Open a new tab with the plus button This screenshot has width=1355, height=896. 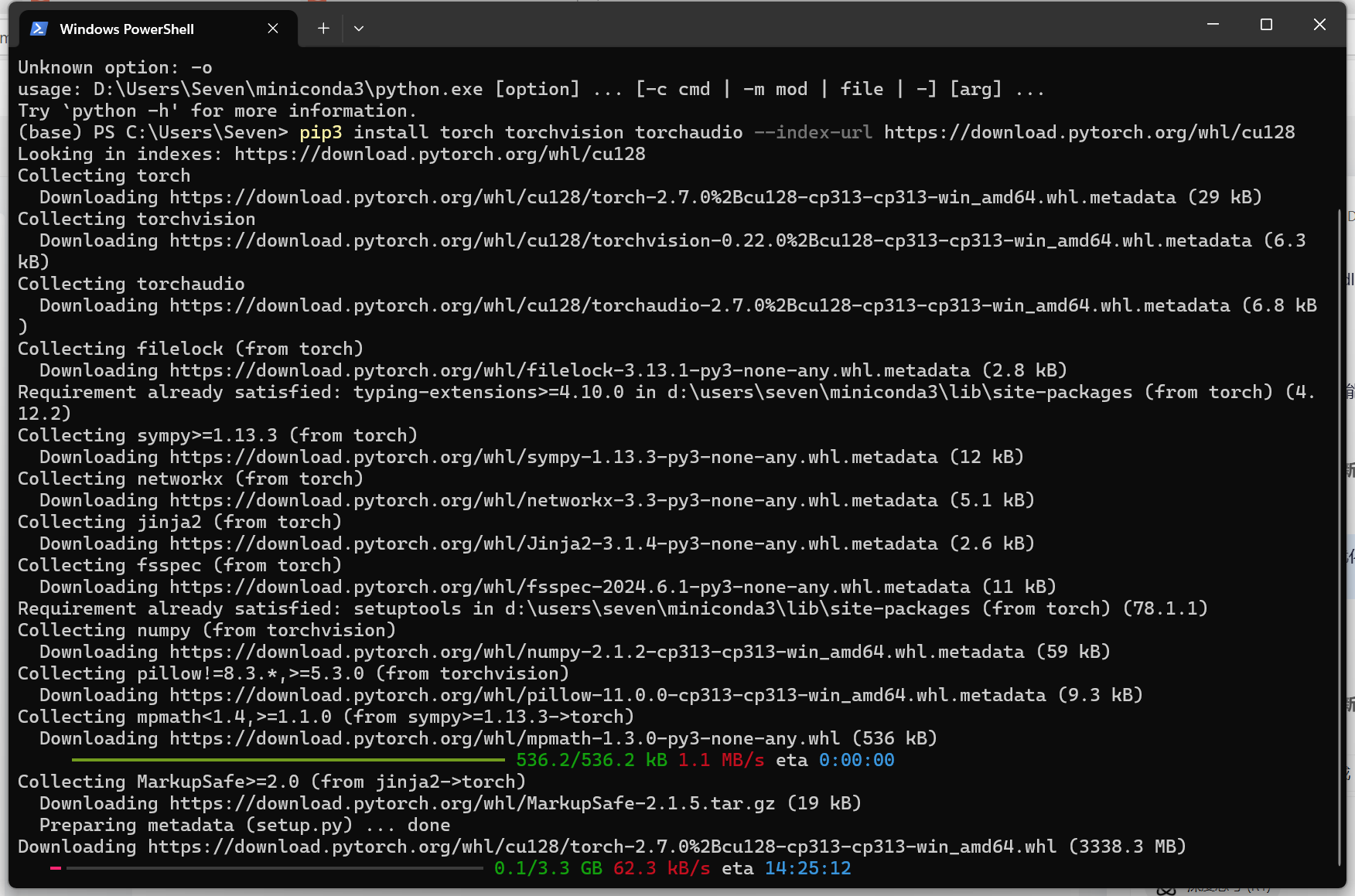coord(323,28)
